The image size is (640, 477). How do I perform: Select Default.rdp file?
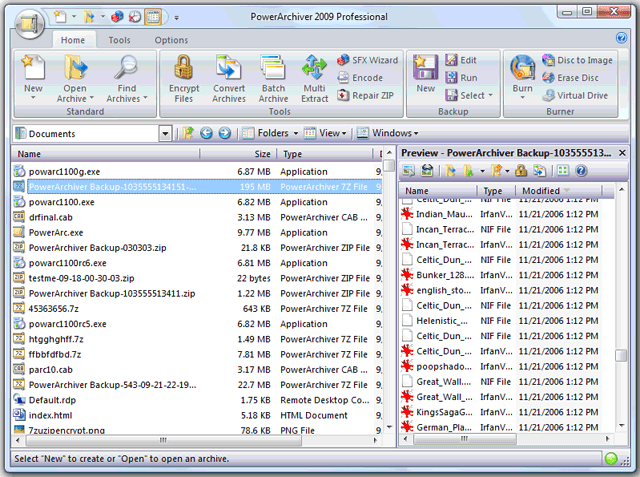pyautogui.click(x=198, y=400)
